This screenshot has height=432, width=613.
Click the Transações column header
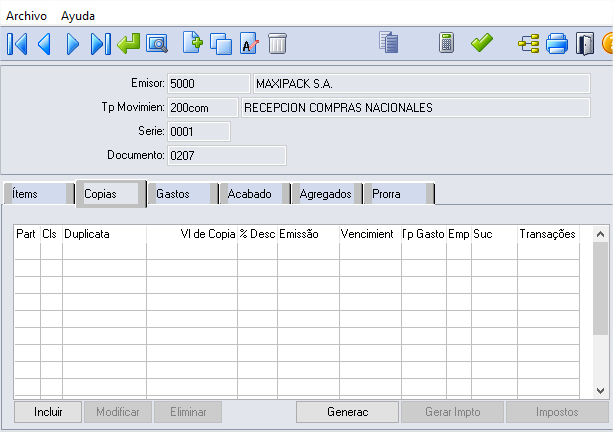(548, 234)
